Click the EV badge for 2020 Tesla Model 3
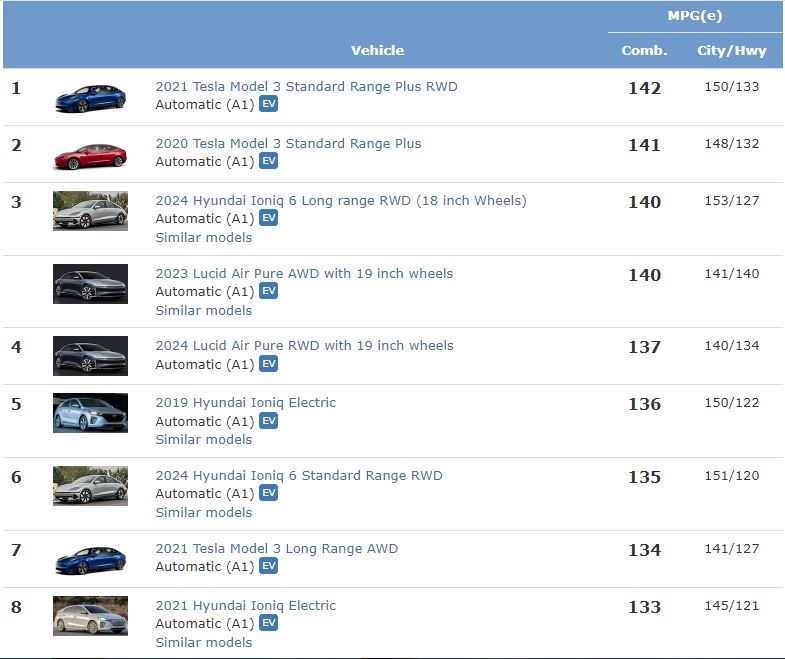785x659 pixels. (268, 161)
